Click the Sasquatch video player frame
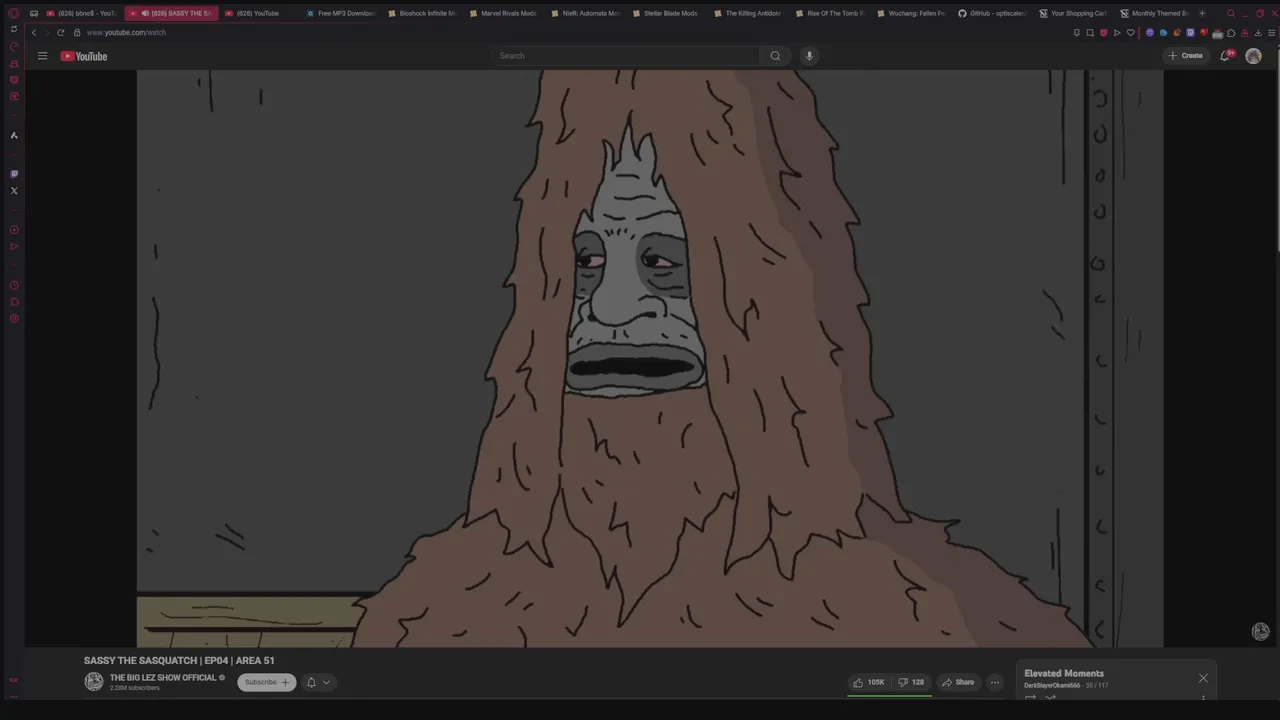This screenshot has width=1280, height=720. tap(650, 358)
